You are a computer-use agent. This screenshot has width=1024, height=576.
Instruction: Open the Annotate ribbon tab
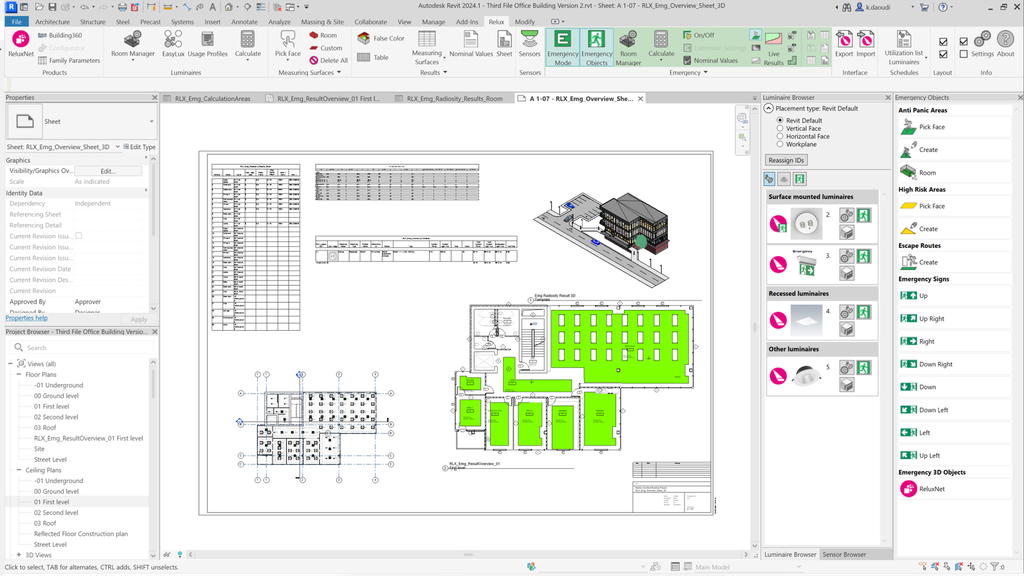244,22
